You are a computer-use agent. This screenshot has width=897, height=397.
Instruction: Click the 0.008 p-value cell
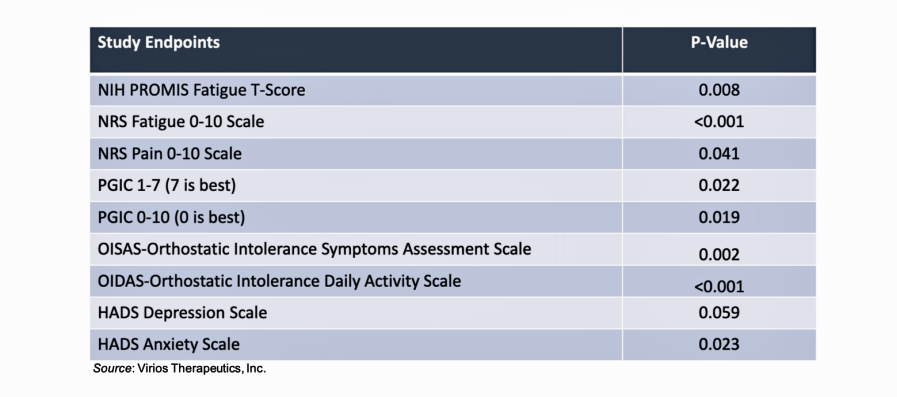719,90
